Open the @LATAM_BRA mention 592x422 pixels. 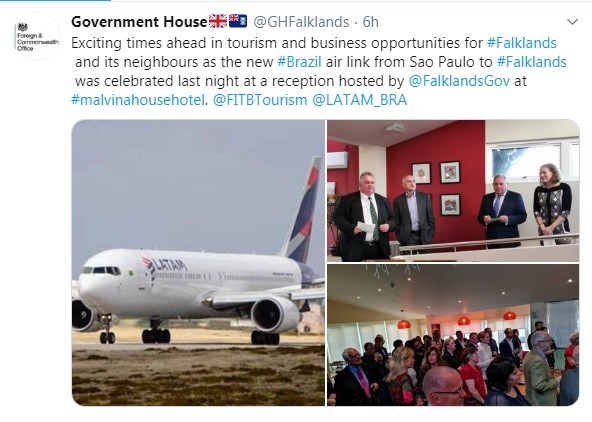(x=359, y=100)
